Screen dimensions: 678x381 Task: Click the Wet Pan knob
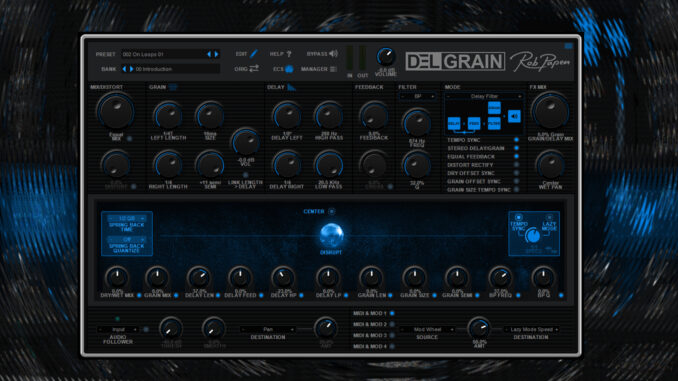(550, 166)
